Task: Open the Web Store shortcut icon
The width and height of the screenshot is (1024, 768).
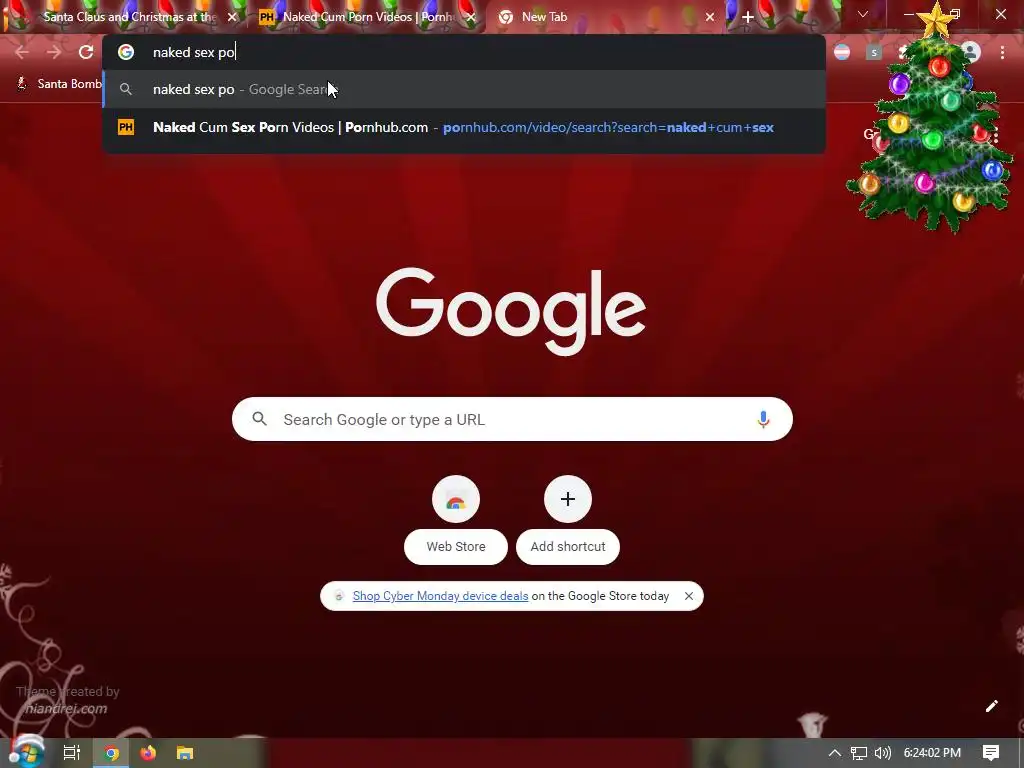Action: (456, 500)
